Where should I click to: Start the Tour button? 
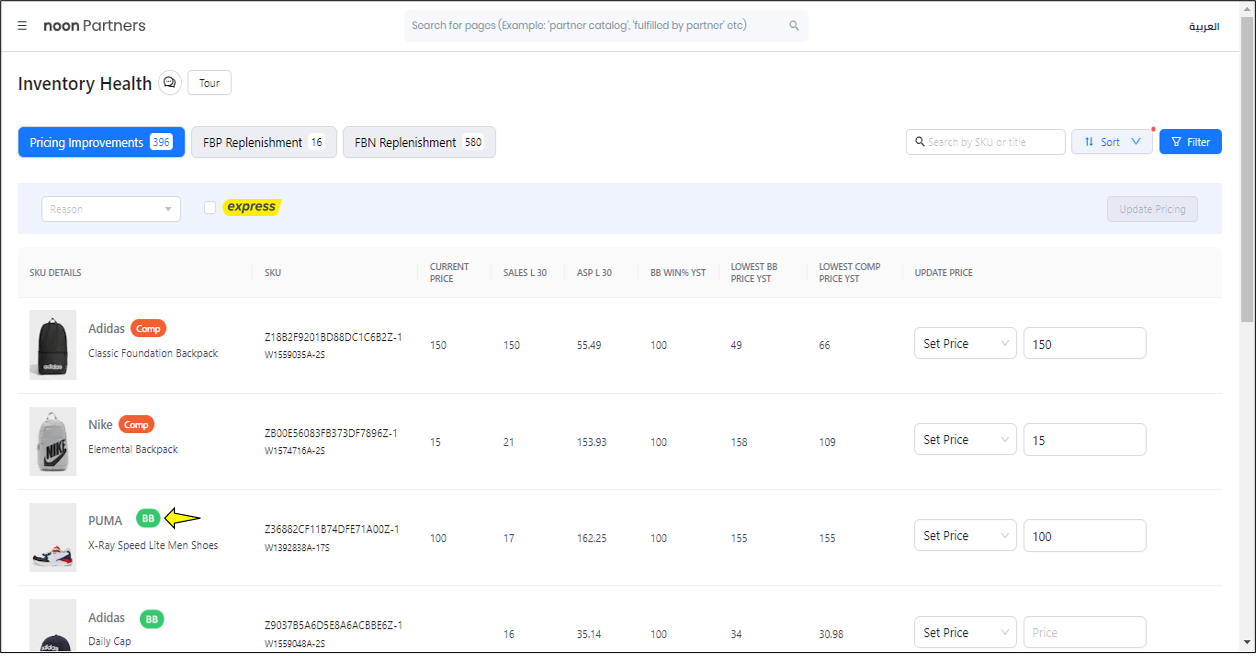209,83
